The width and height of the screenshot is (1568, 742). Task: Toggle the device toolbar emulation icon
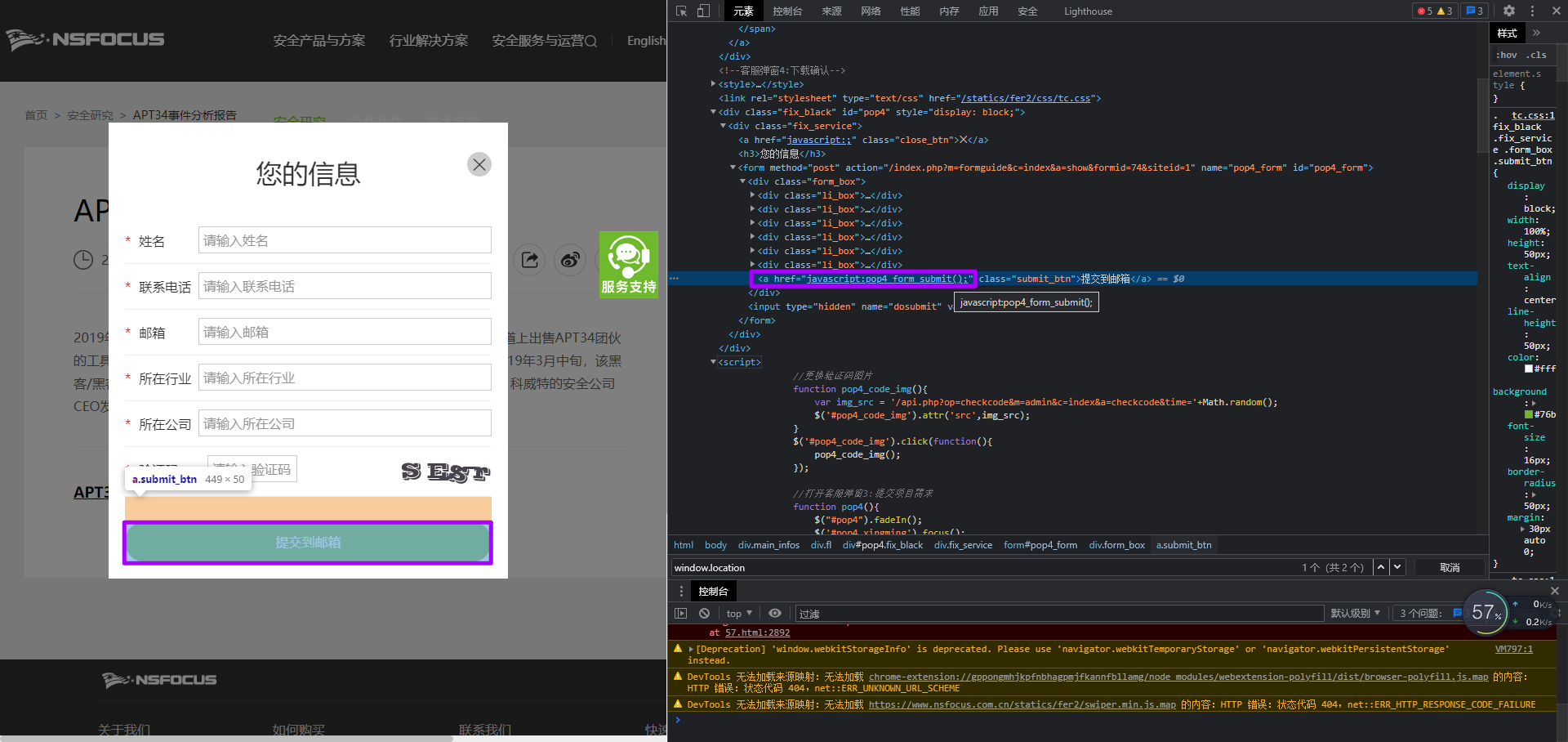703,11
